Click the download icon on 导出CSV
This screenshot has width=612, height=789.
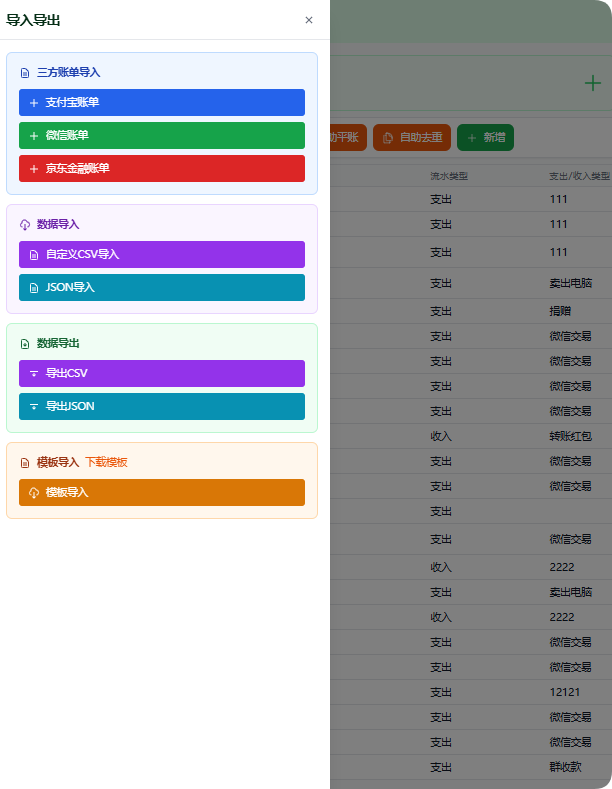[x=34, y=374]
